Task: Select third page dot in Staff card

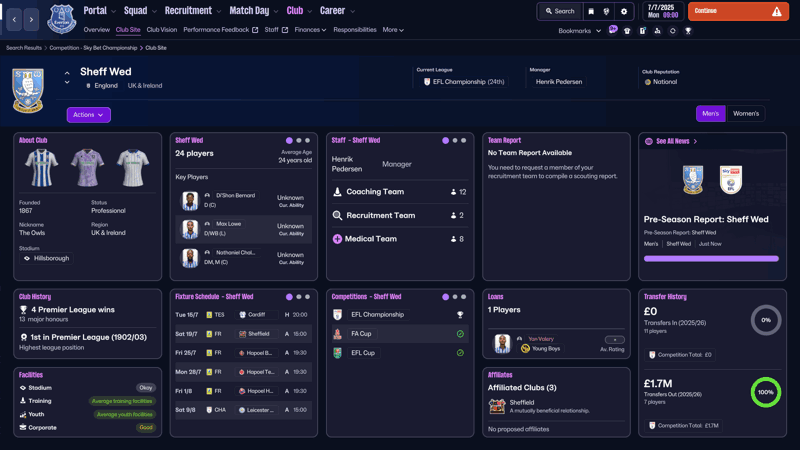Action: click(463, 140)
